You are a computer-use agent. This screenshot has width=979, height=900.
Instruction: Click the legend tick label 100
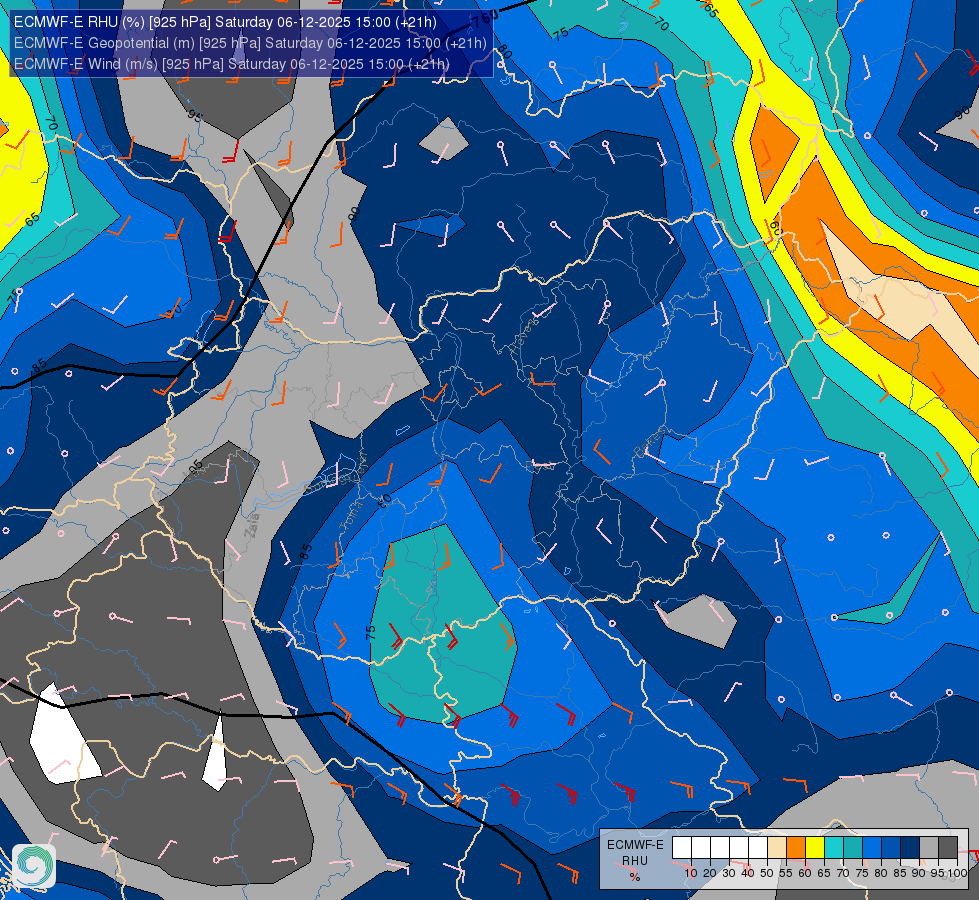click(x=957, y=873)
